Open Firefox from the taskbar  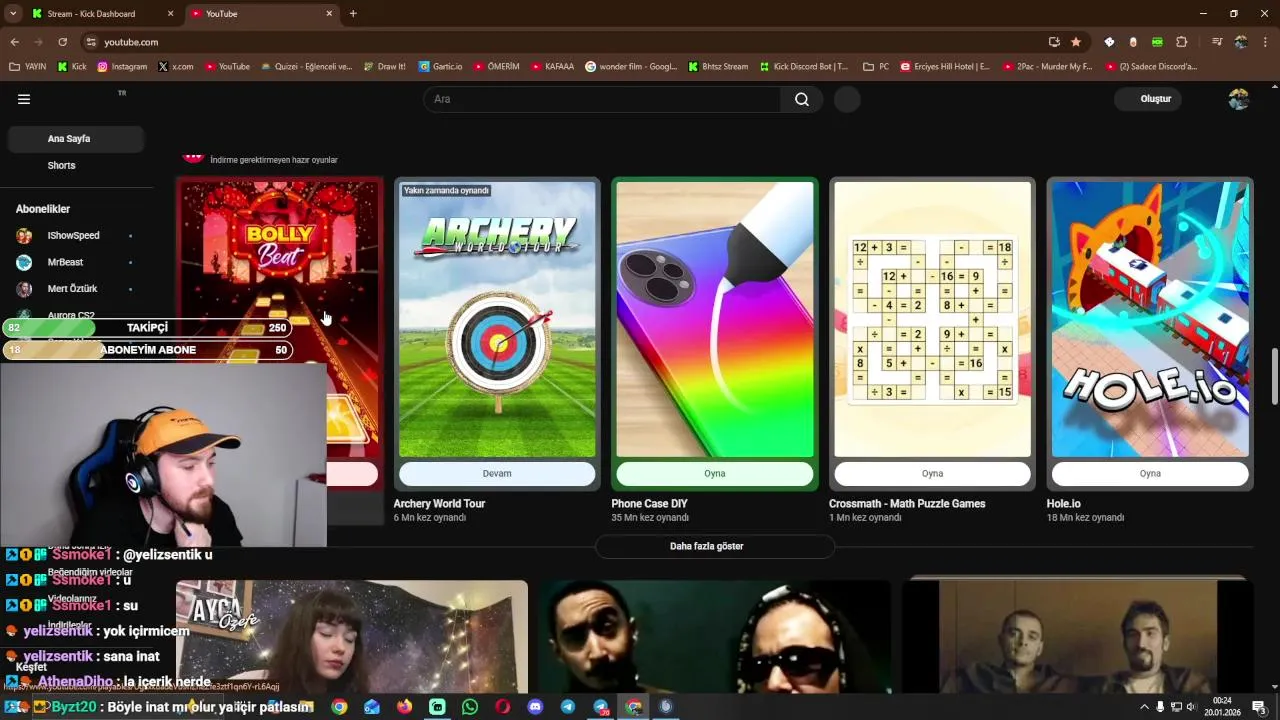pyautogui.click(x=404, y=707)
